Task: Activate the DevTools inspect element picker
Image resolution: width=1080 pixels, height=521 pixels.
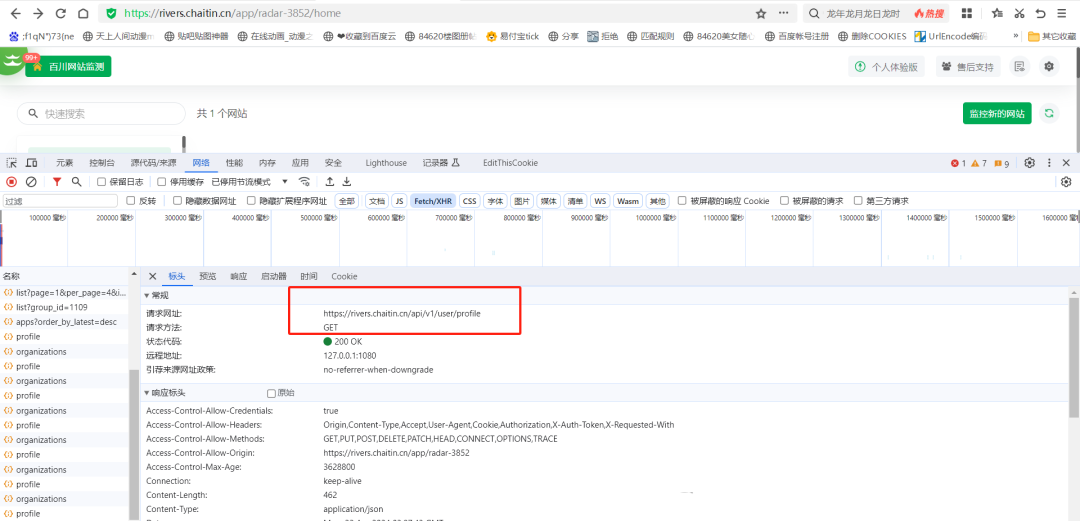Action: coord(12,163)
